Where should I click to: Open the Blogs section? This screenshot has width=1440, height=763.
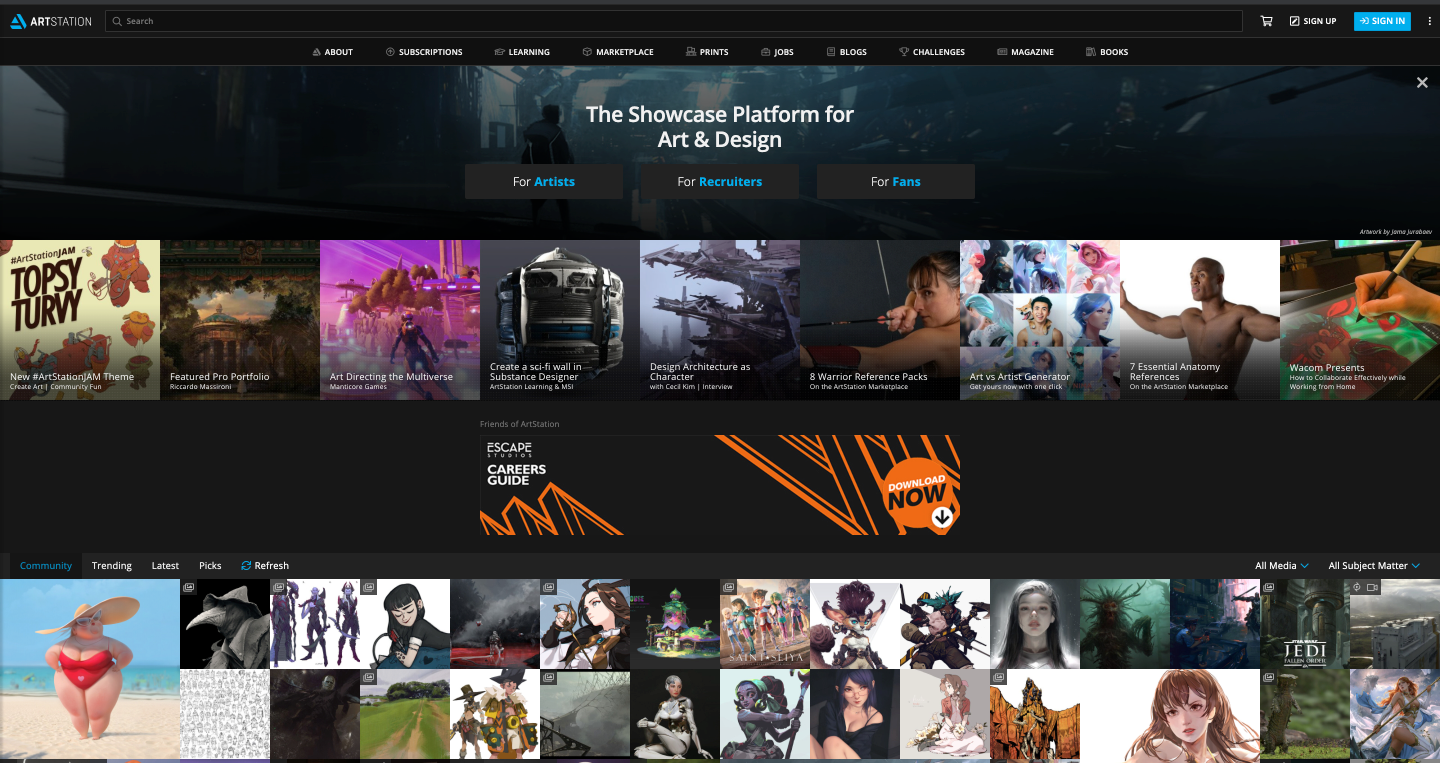846,51
